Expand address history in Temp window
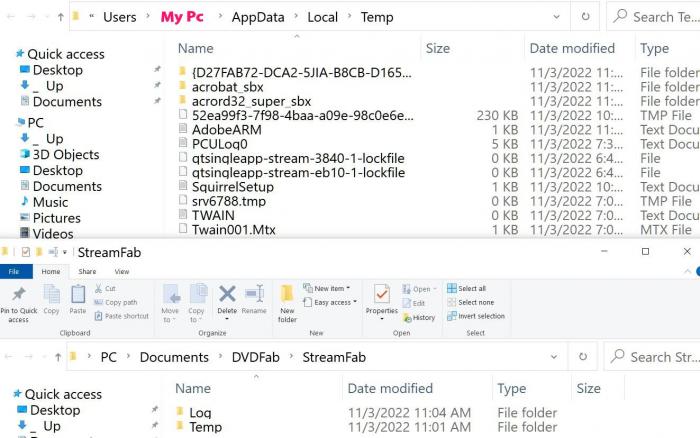Screen dimensions: 700x438 [556, 17]
